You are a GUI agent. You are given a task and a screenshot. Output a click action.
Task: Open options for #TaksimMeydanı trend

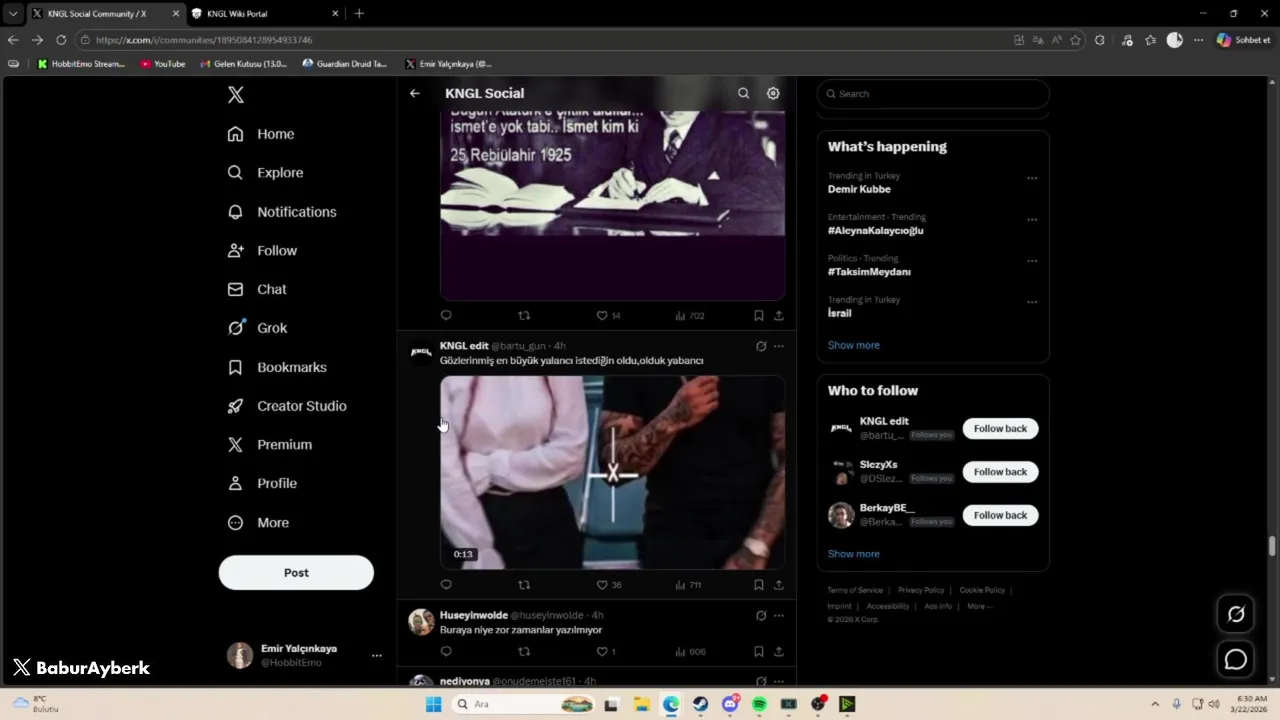1032,261
